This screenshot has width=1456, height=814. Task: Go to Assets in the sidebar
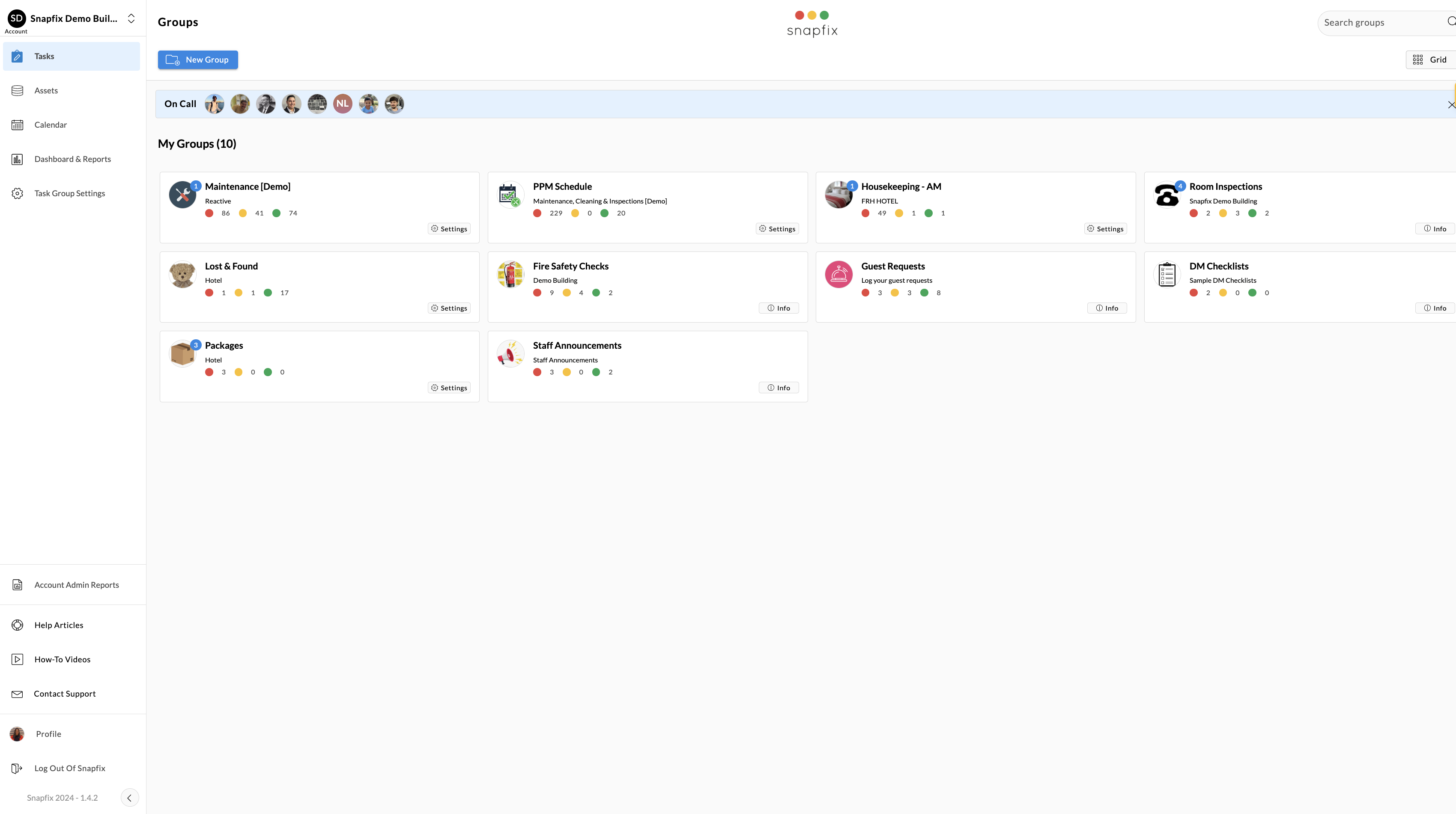click(x=46, y=90)
